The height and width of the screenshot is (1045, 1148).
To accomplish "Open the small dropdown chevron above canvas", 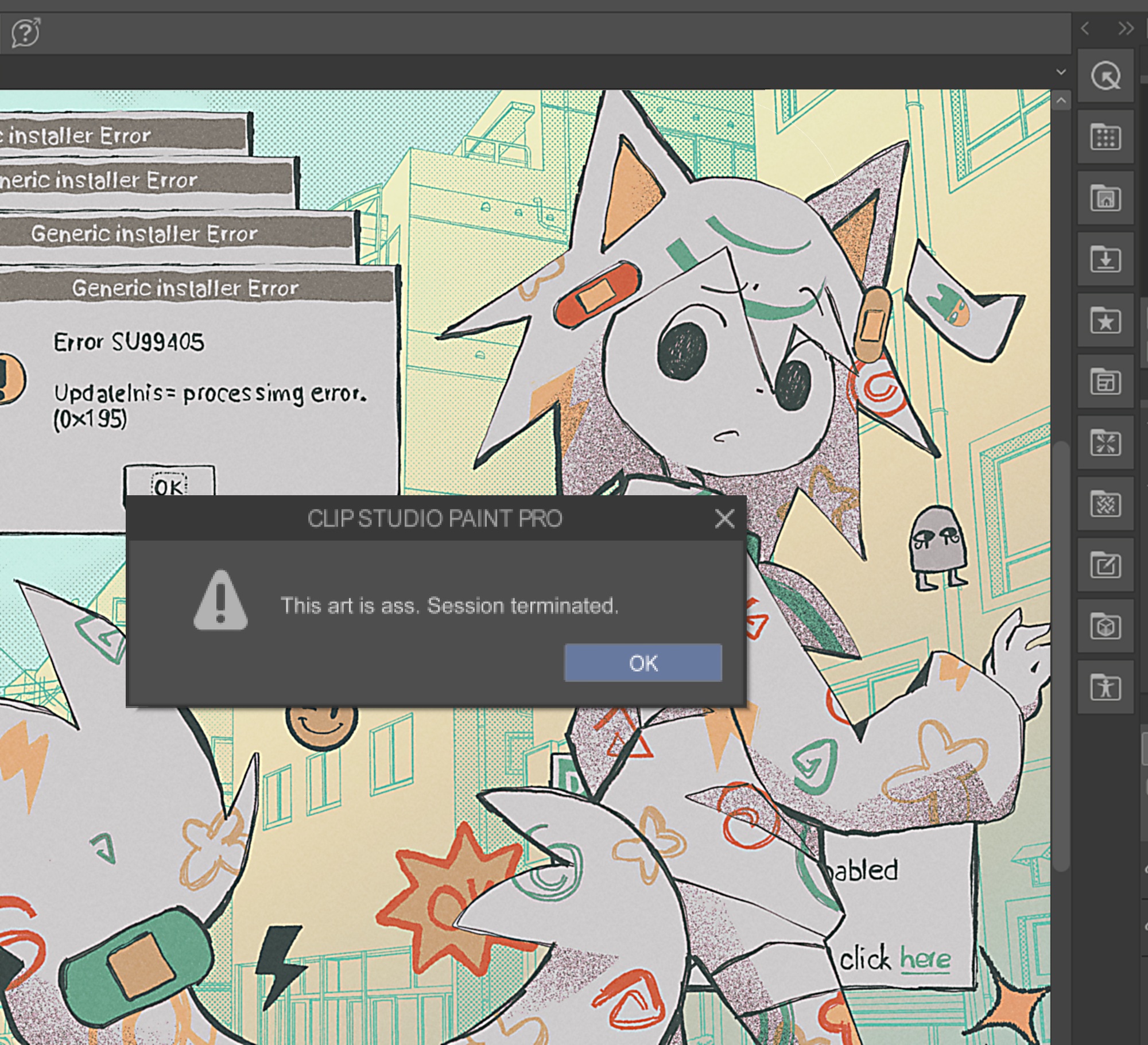I will (1061, 72).
